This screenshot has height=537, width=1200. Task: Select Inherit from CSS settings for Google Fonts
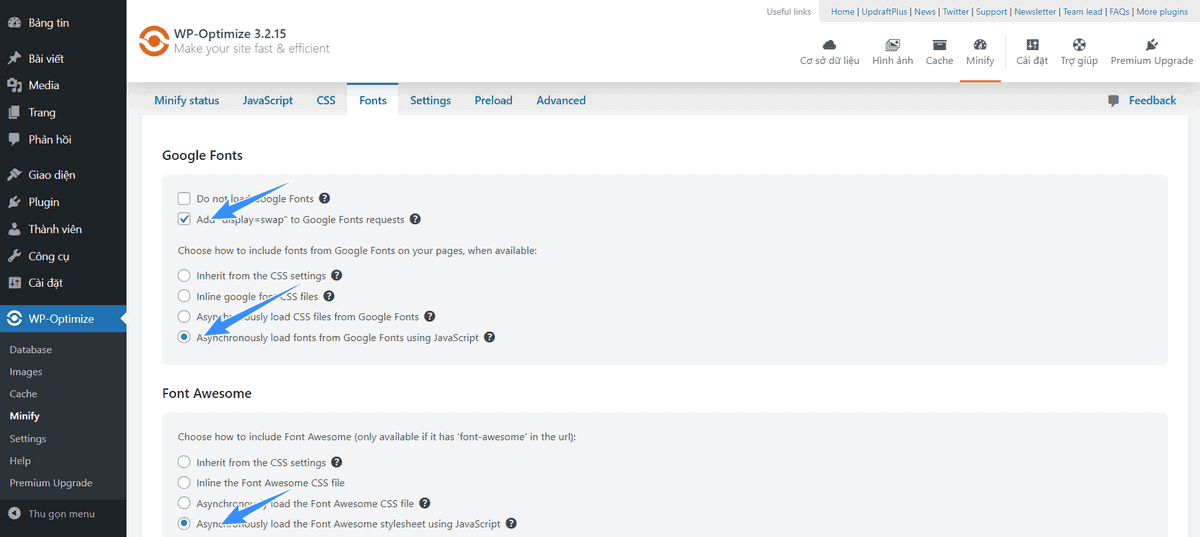[184, 275]
